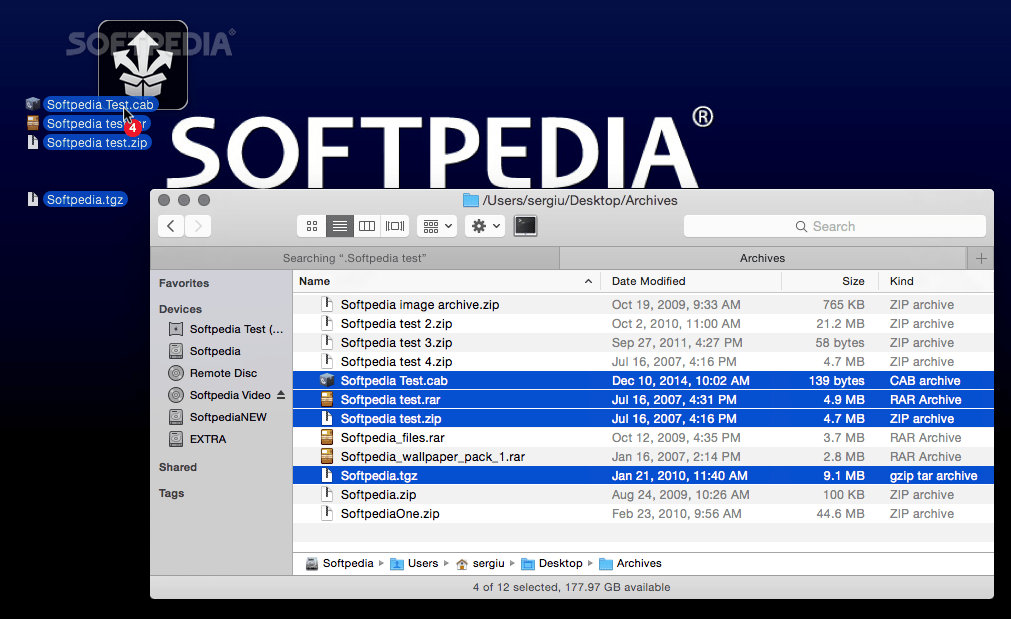Switch Finder to icon view
The image size is (1011, 619).
coord(312,226)
